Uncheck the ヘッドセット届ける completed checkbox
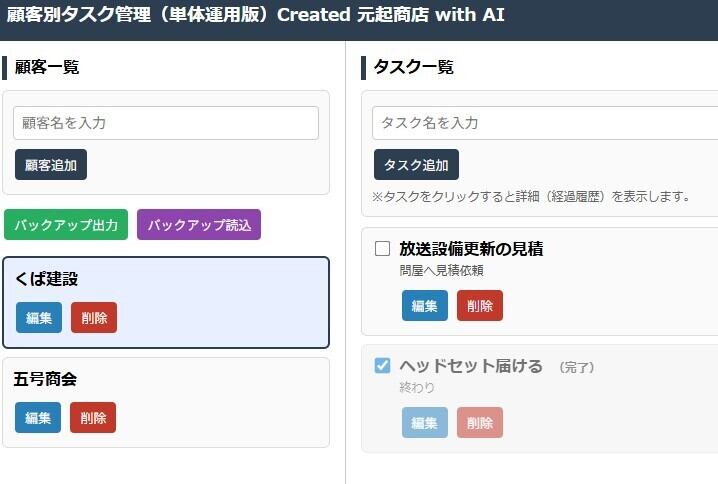Screen dimensions: 718x484 tap(382, 365)
